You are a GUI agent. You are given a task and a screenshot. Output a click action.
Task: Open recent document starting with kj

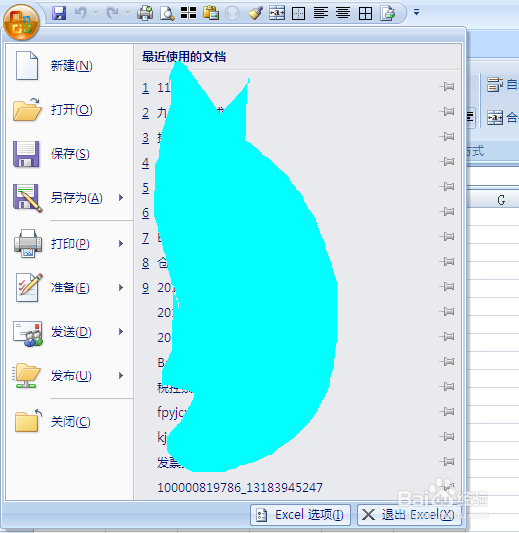(162, 437)
